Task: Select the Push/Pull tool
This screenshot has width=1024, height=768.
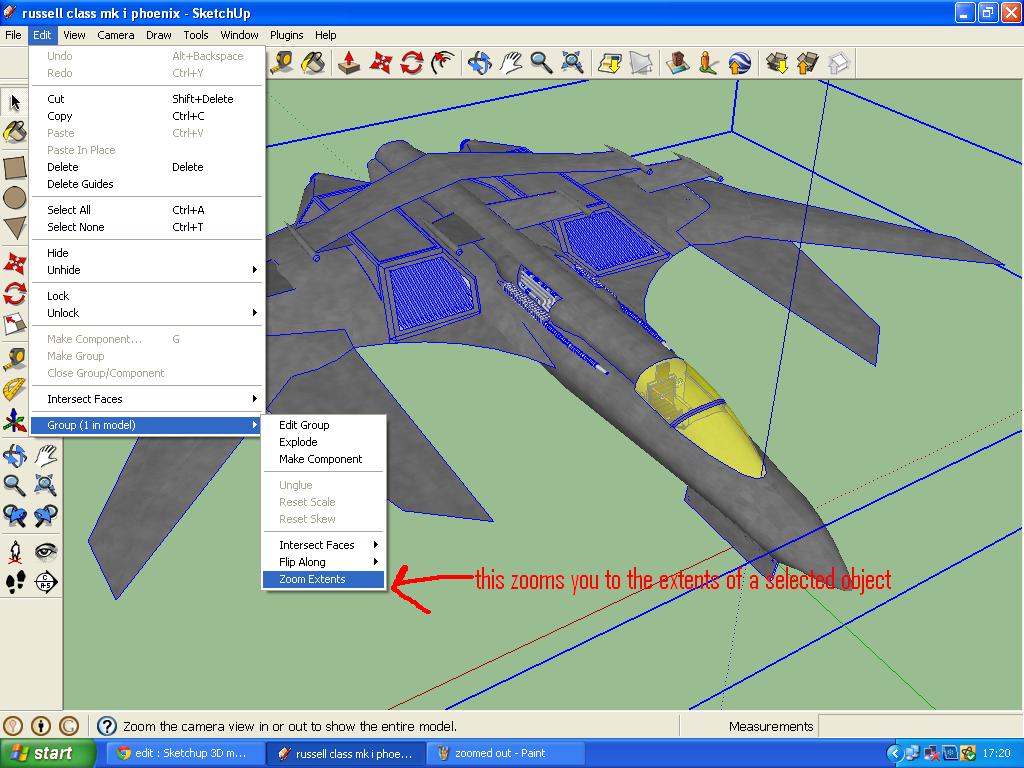Action: pyautogui.click(x=349, y=63)
